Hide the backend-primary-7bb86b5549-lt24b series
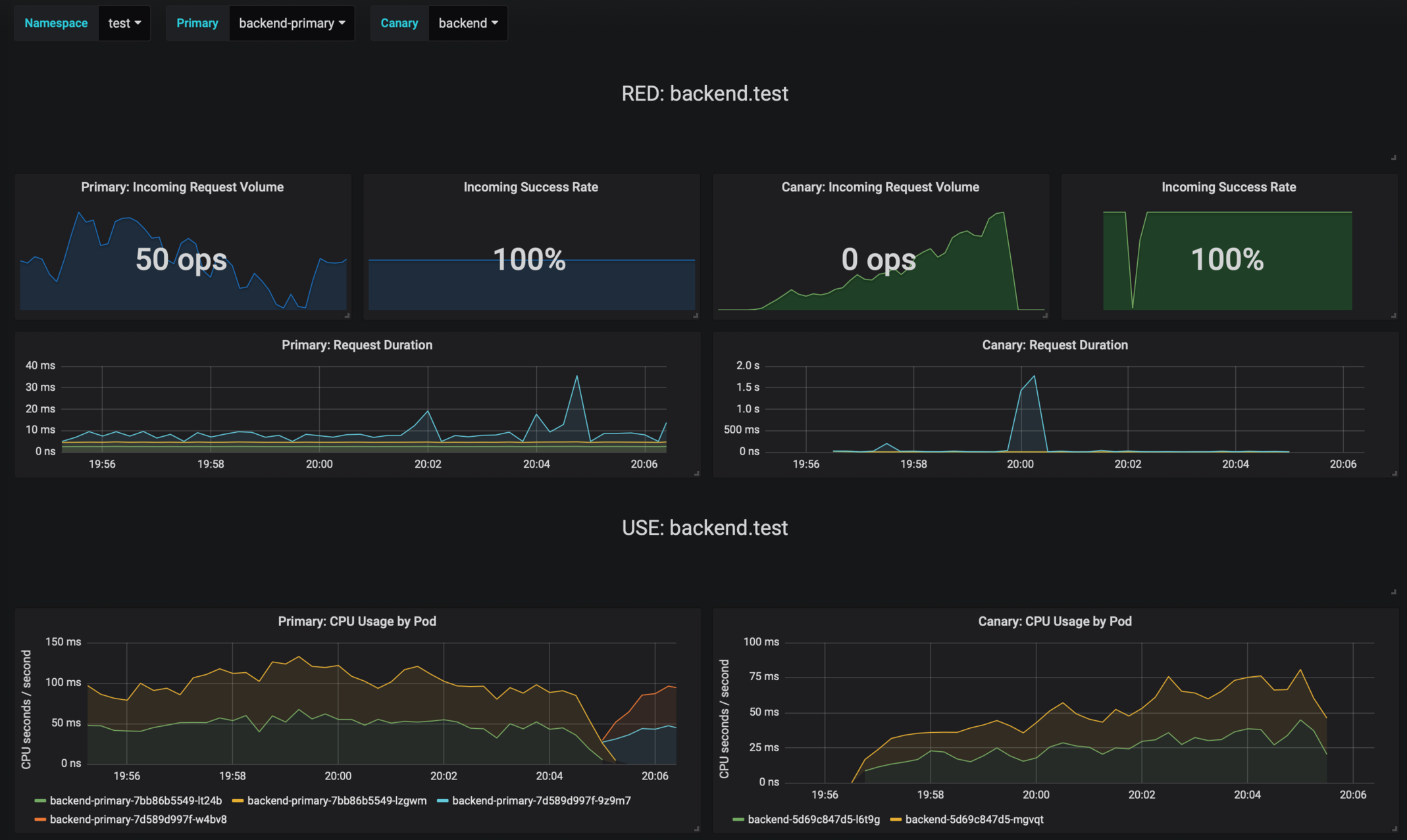 point(137,801)
